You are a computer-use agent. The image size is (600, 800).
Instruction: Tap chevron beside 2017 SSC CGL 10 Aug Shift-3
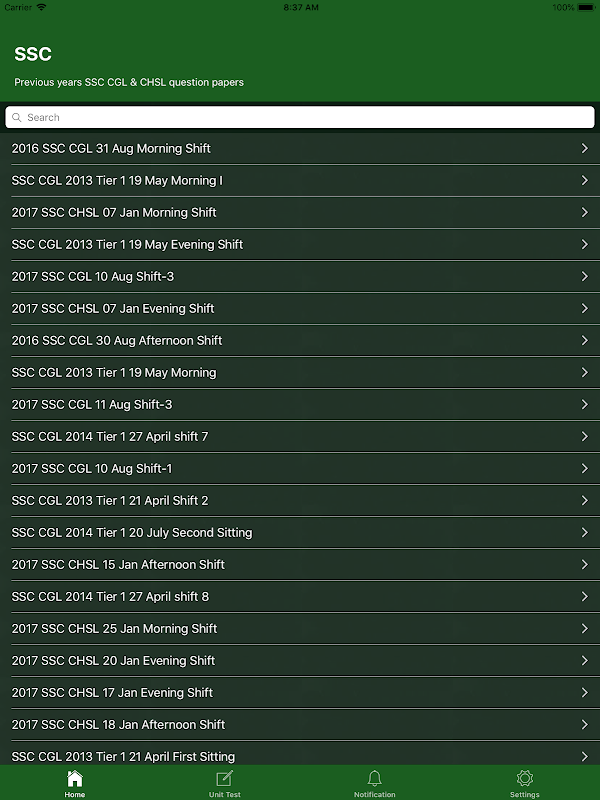coord(584,277)
